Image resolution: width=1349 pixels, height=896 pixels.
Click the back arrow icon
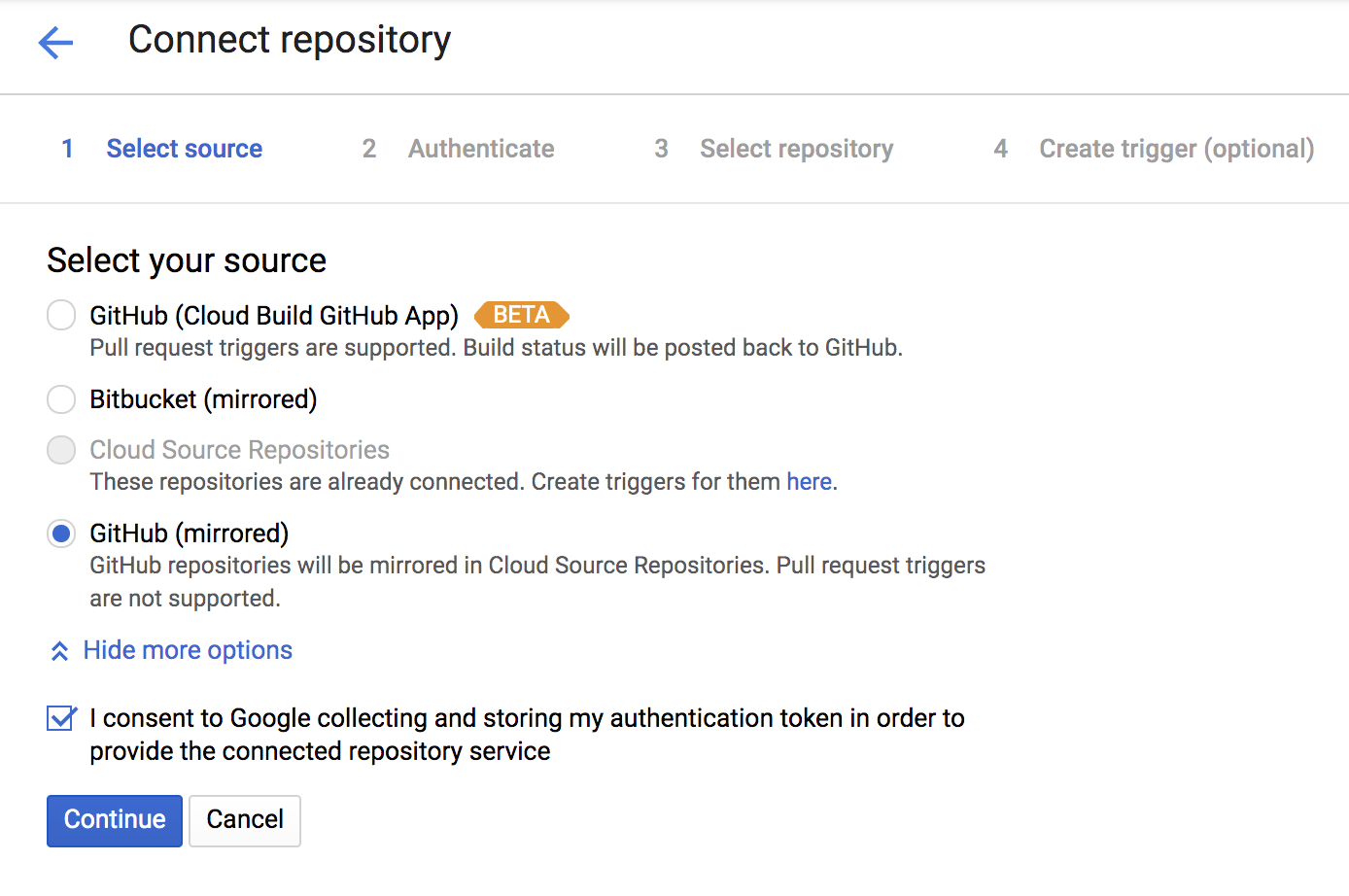[55, 42]
